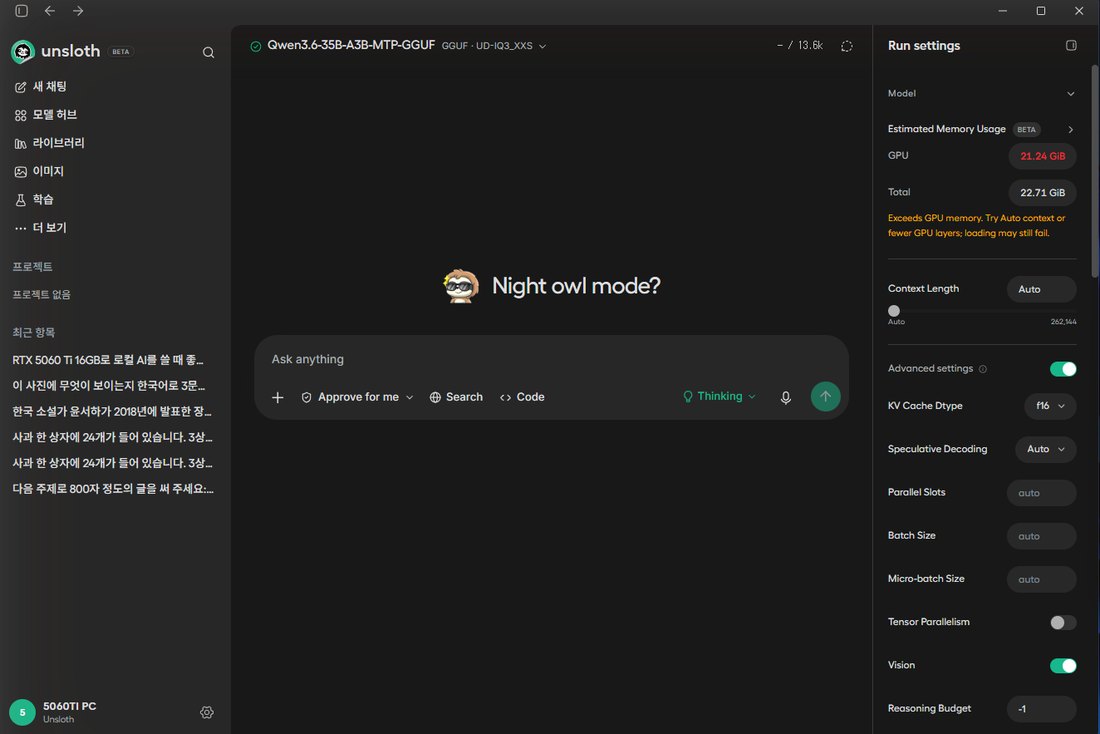Click the sidebar toggle icon in title bar
The width and height of the screenshot is (1100, 734).
[x=22, y=11]
